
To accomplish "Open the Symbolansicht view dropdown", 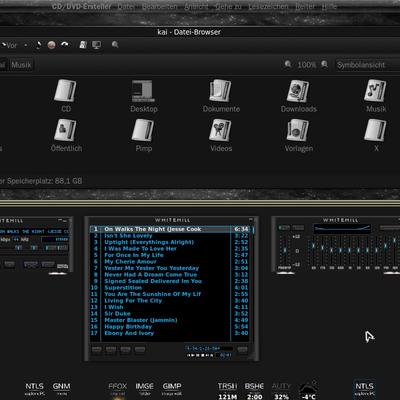I will 367,65.
